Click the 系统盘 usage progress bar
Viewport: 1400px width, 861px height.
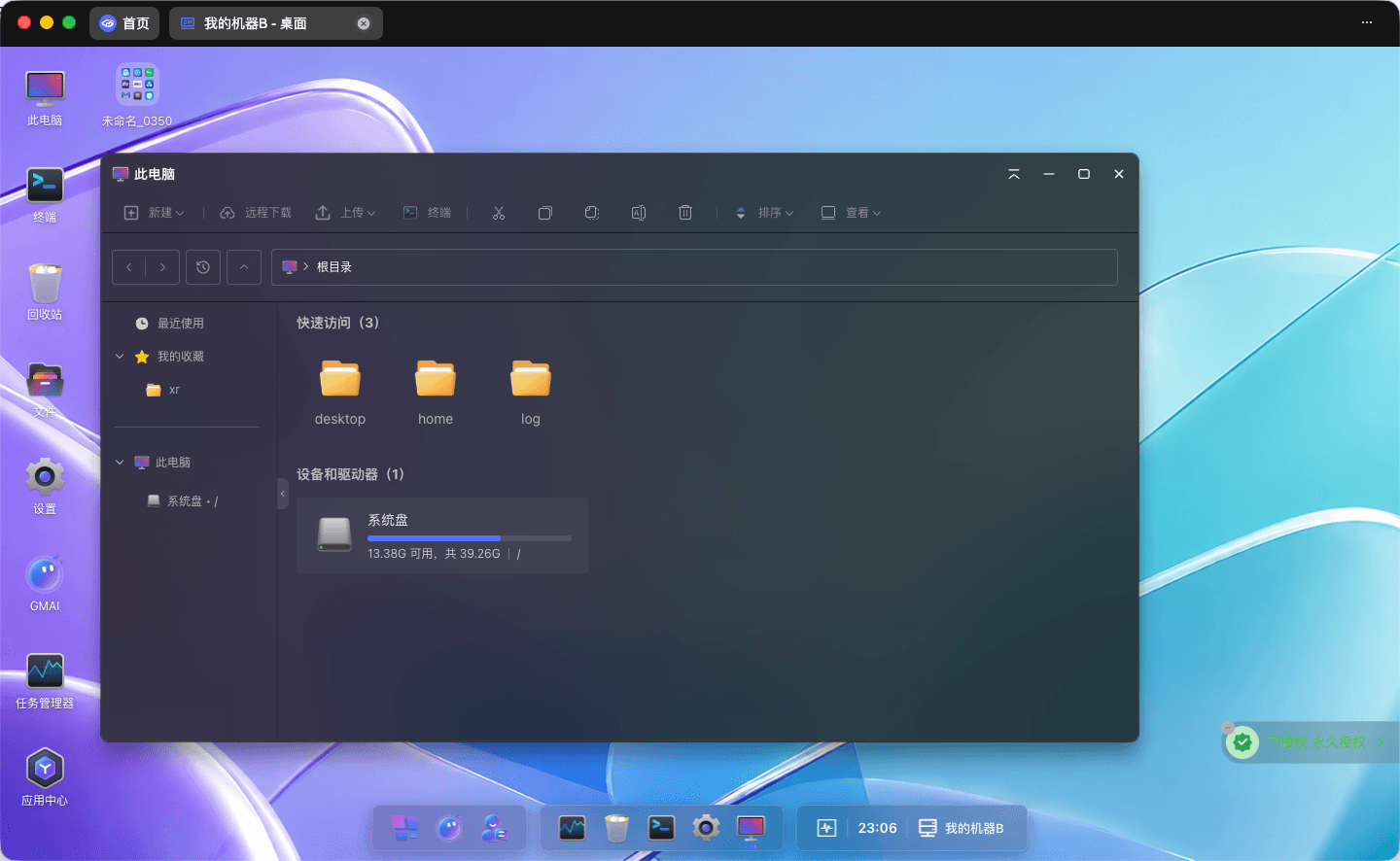(470, 538)
